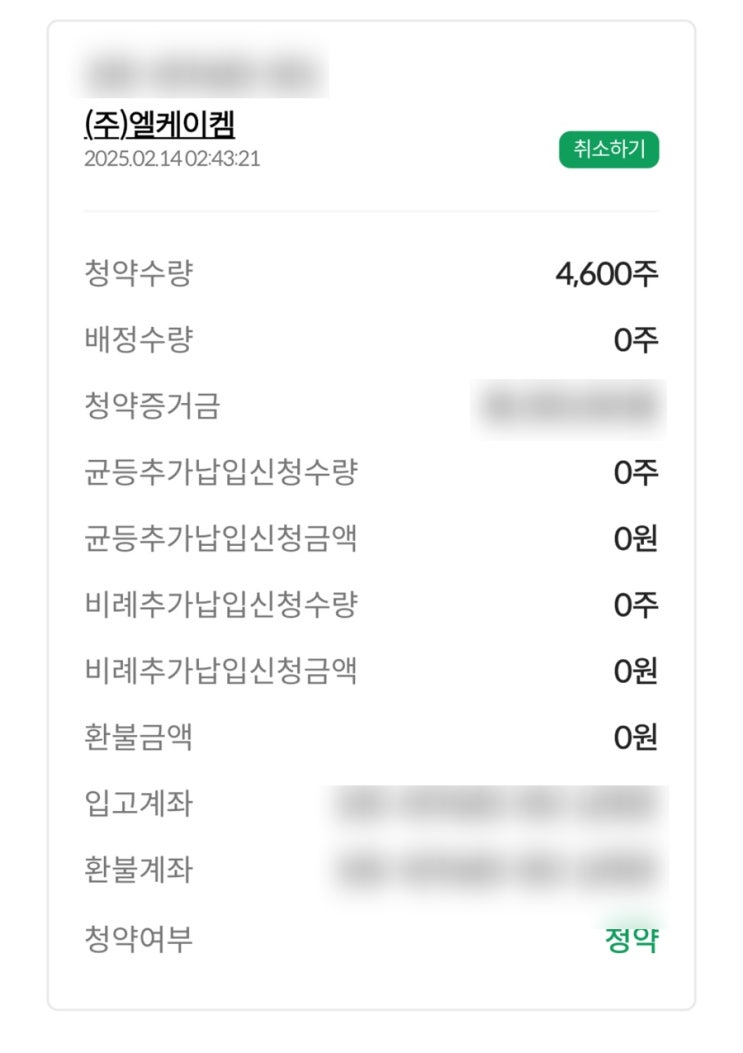The width and height of the screenshot is (743, 1053).
Task: Open the (주)엘케이켐 company link
Action: click(x=160, y=123)
